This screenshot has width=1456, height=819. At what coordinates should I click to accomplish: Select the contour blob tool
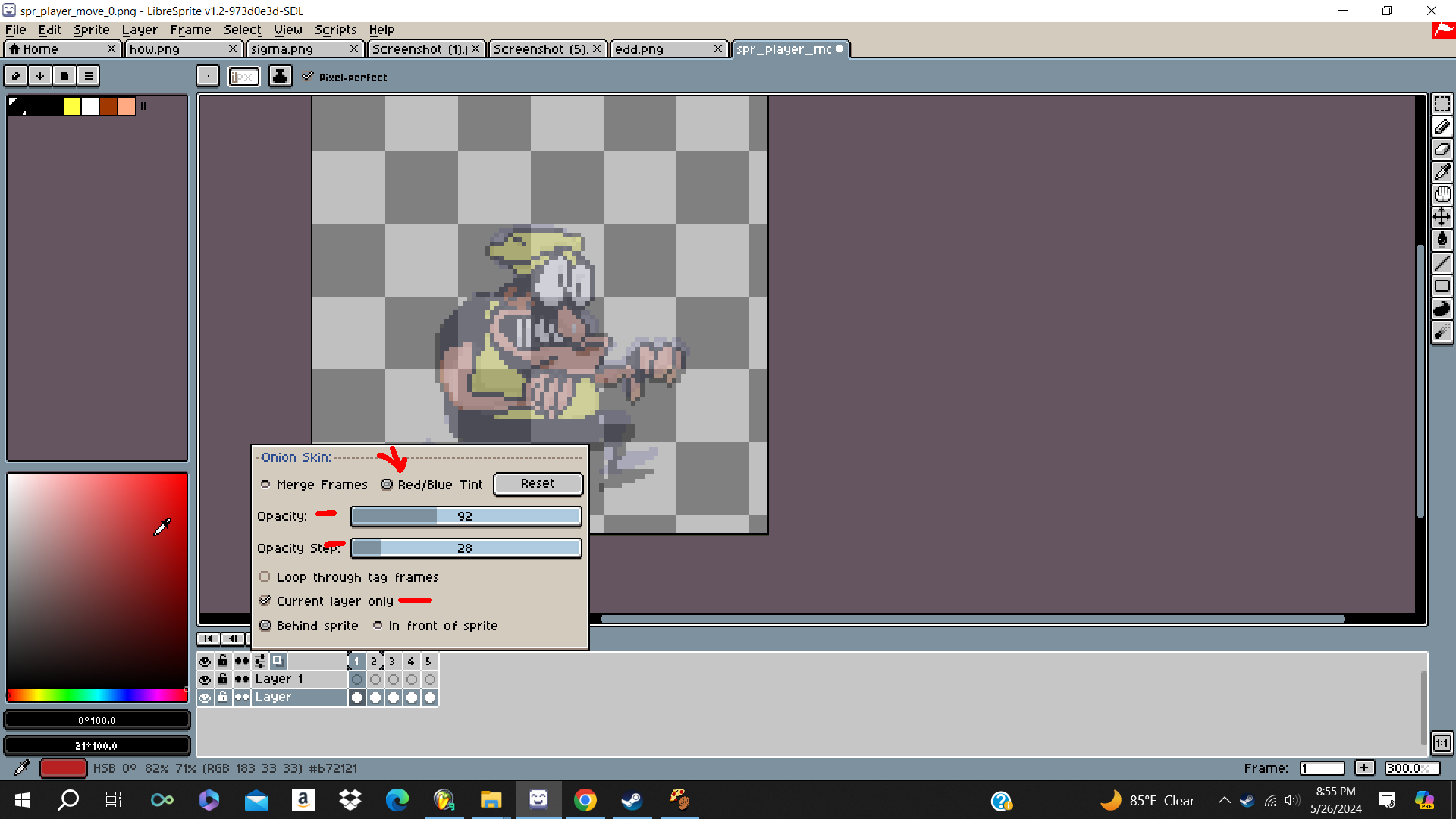point(1442,309)
